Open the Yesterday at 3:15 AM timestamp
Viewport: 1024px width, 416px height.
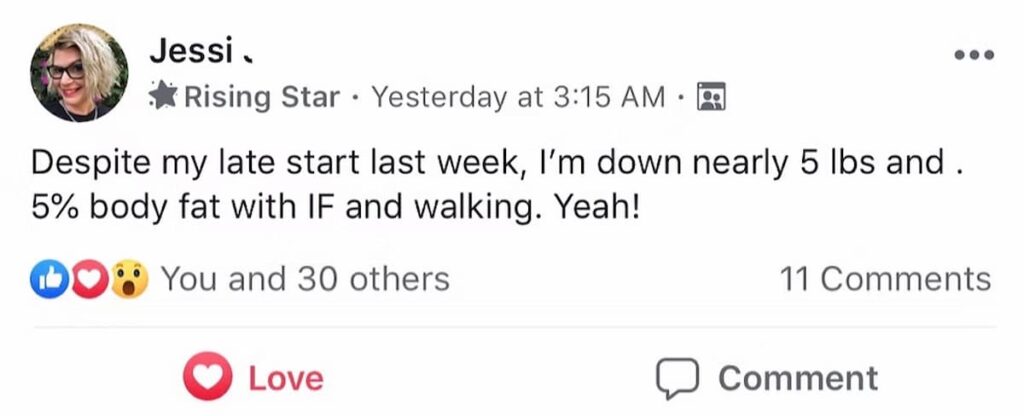tap(518, 97)
